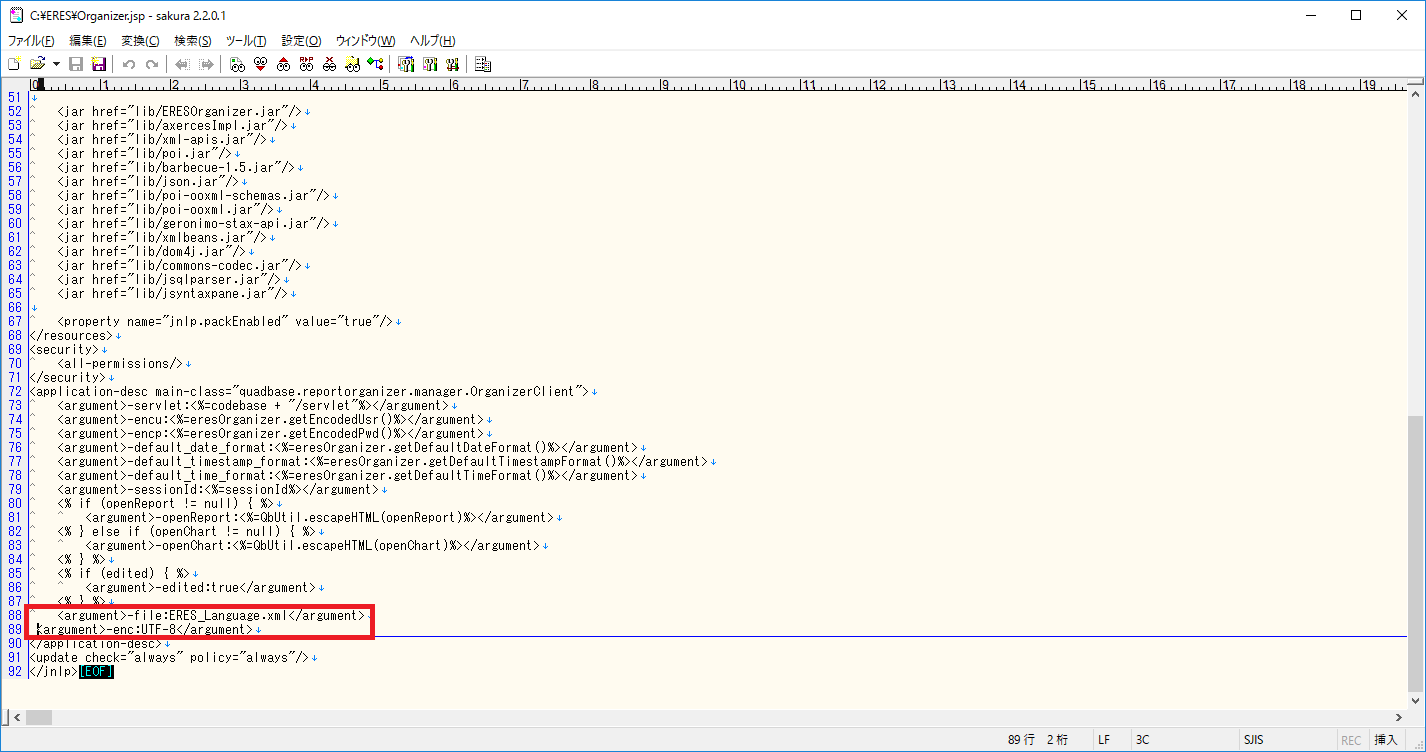Open the ウィンドウ(W) menu

tap(365, 41)
